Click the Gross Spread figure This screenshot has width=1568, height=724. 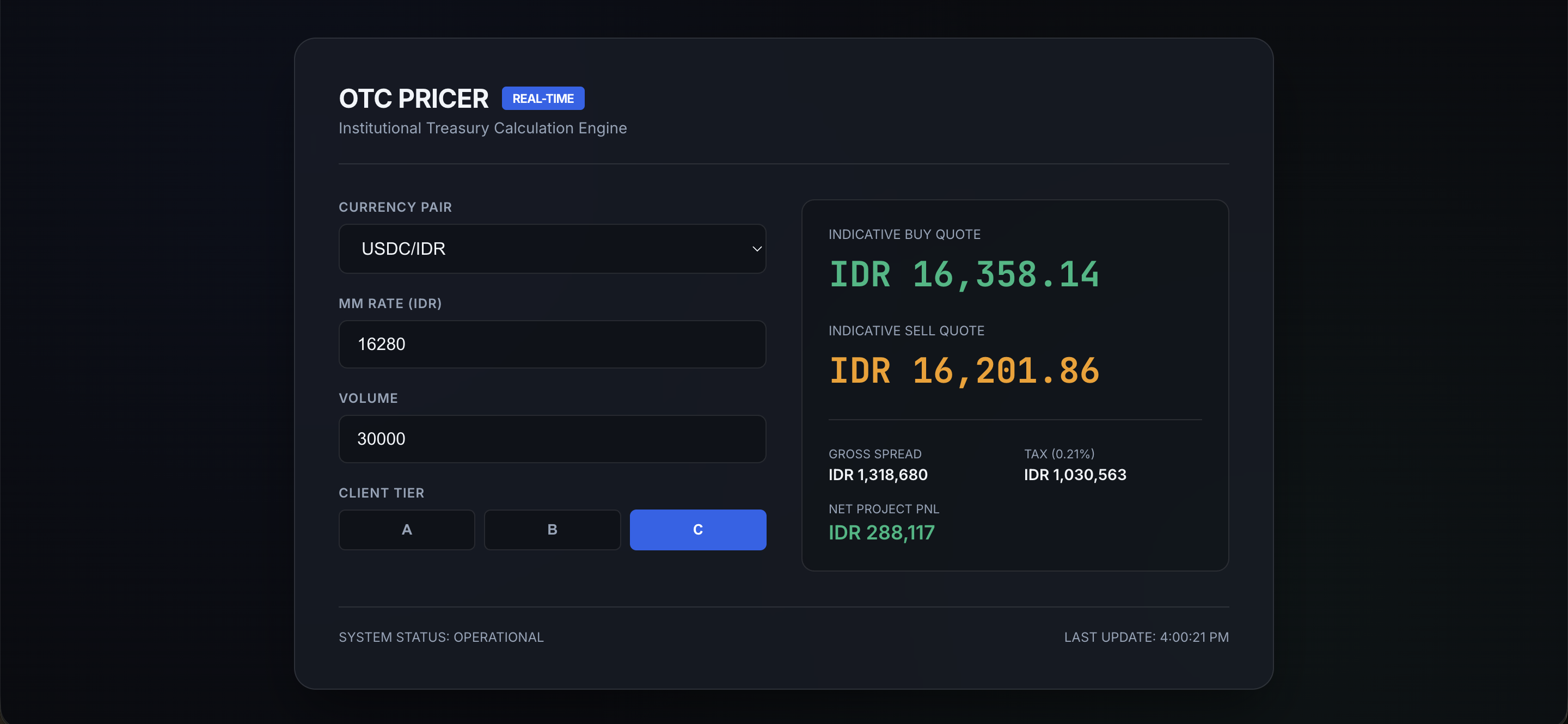878,475
